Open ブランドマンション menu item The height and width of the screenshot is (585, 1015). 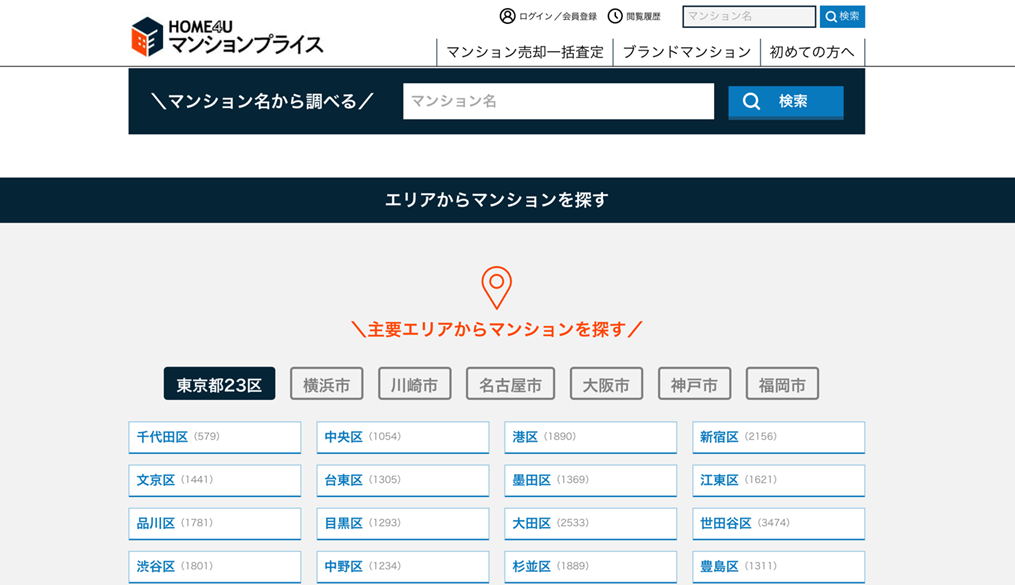[687, 52]
